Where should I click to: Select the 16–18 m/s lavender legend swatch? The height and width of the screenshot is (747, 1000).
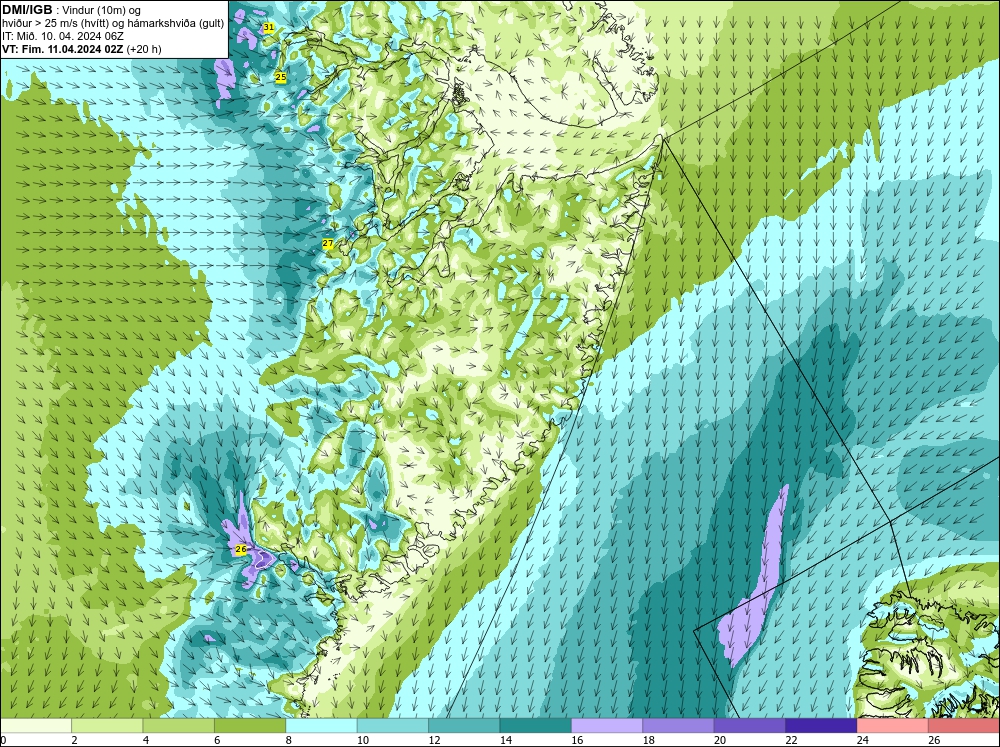click(607, 725)
